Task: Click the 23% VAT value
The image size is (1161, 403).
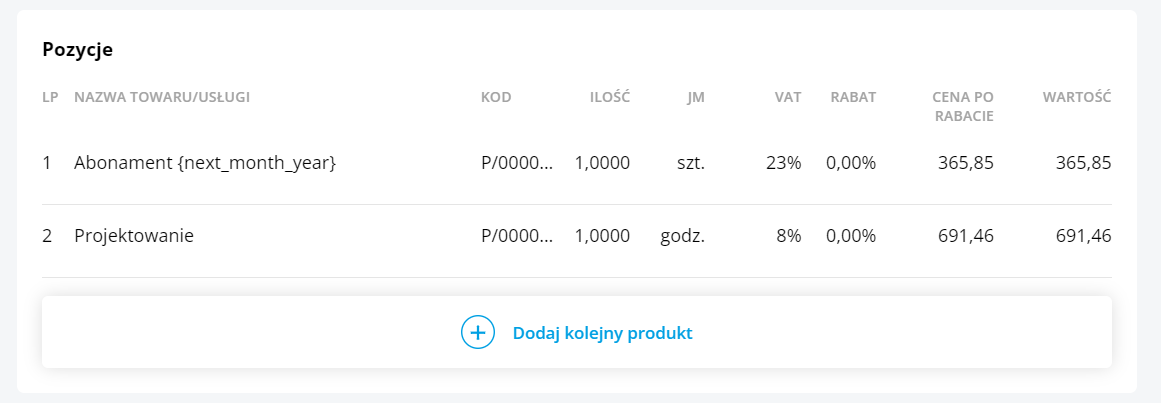Action: (x=783, y=163)
